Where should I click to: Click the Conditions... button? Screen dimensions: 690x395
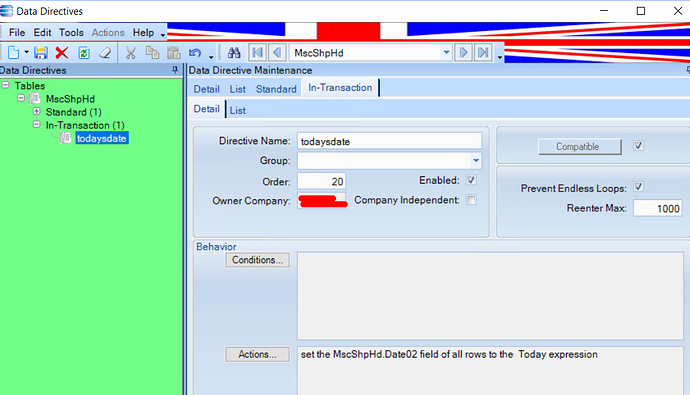point(257,260)
